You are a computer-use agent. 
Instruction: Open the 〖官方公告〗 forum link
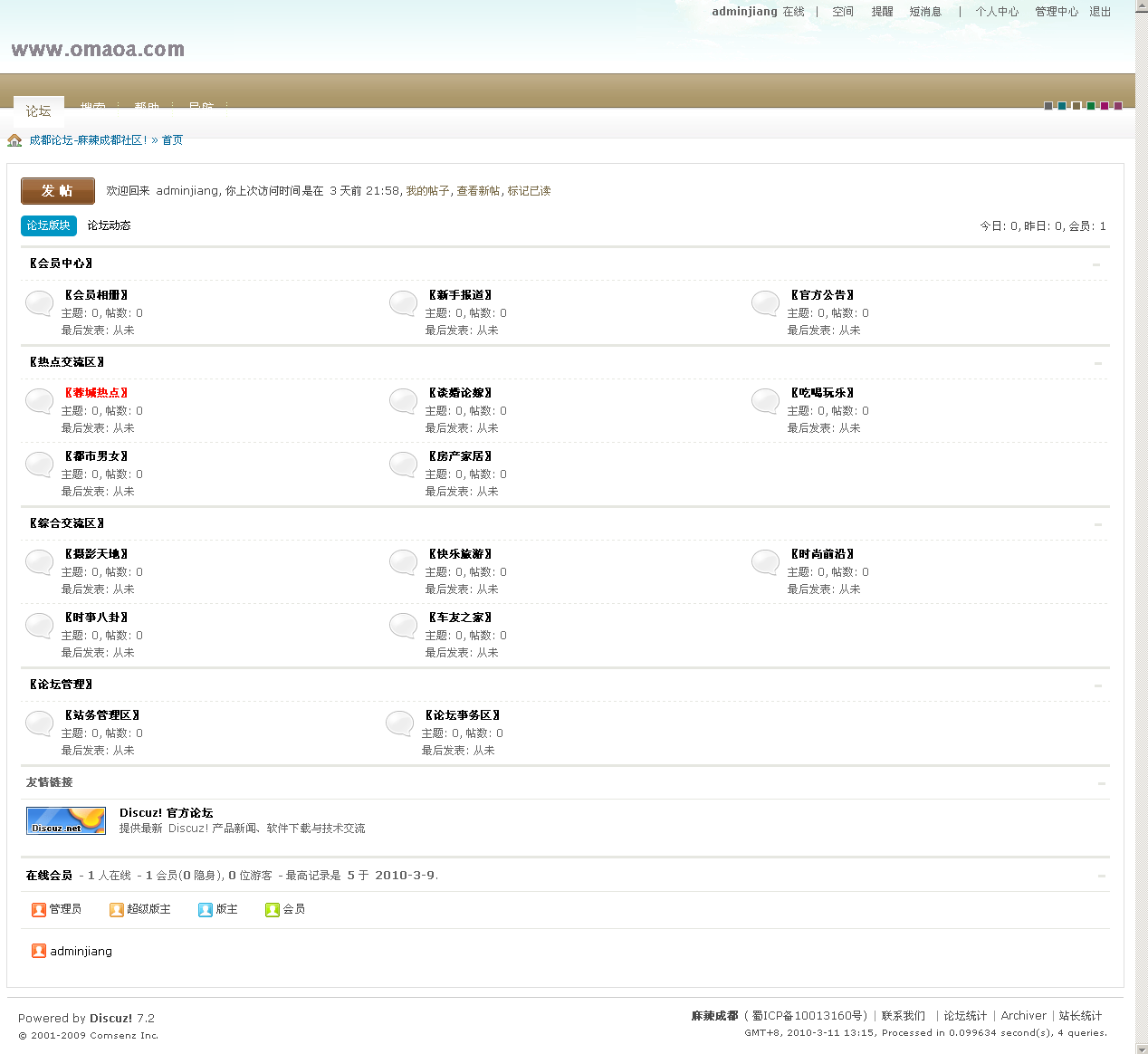click(822, 295)
